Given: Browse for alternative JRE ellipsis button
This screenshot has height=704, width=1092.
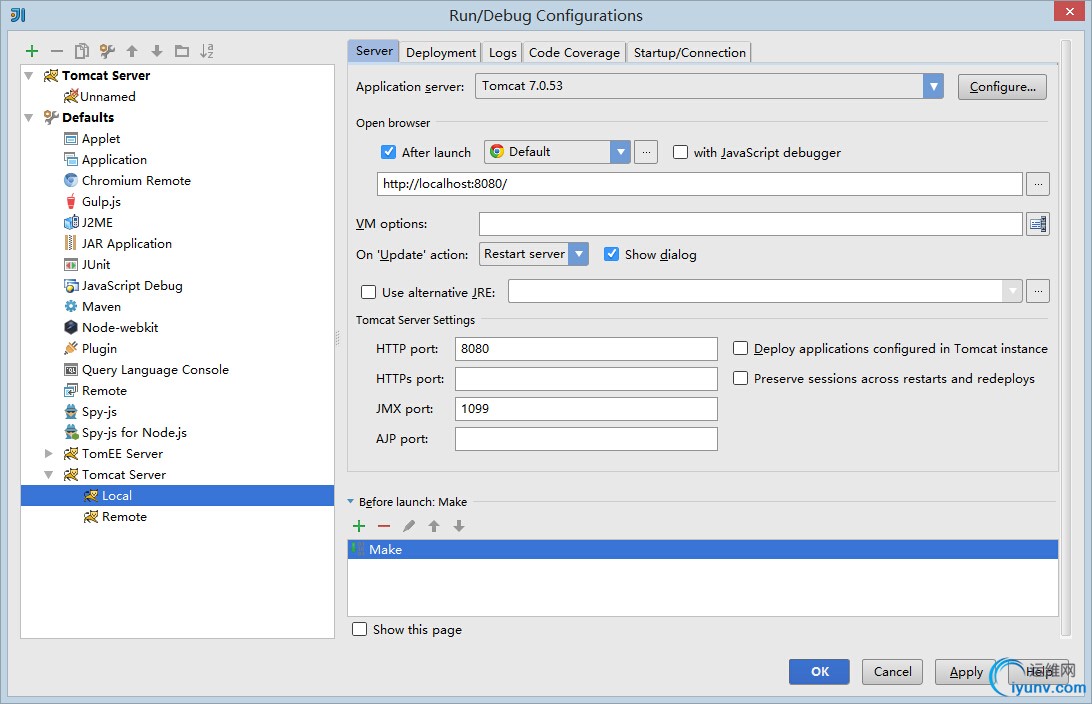Looking at the screenshot, I should click(x=1038, y=291).
